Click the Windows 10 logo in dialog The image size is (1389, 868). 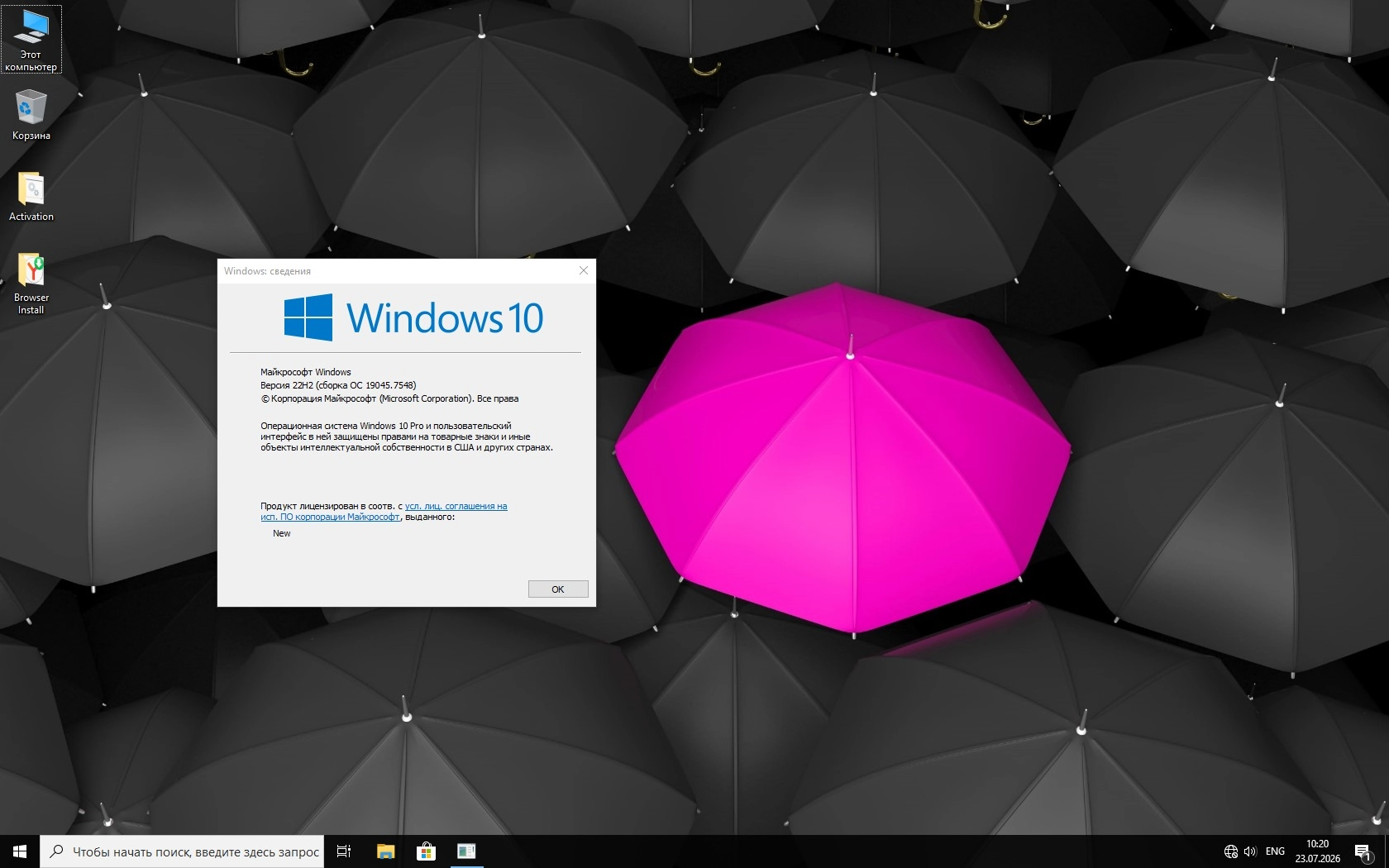[x=413, y=317]
